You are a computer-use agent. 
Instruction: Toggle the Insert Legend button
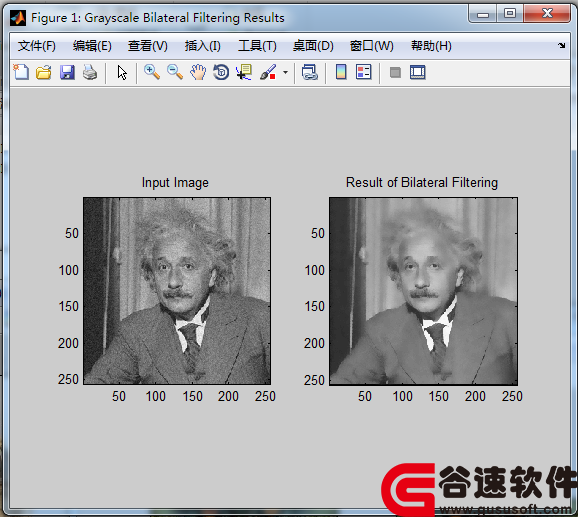click(364, 72)
